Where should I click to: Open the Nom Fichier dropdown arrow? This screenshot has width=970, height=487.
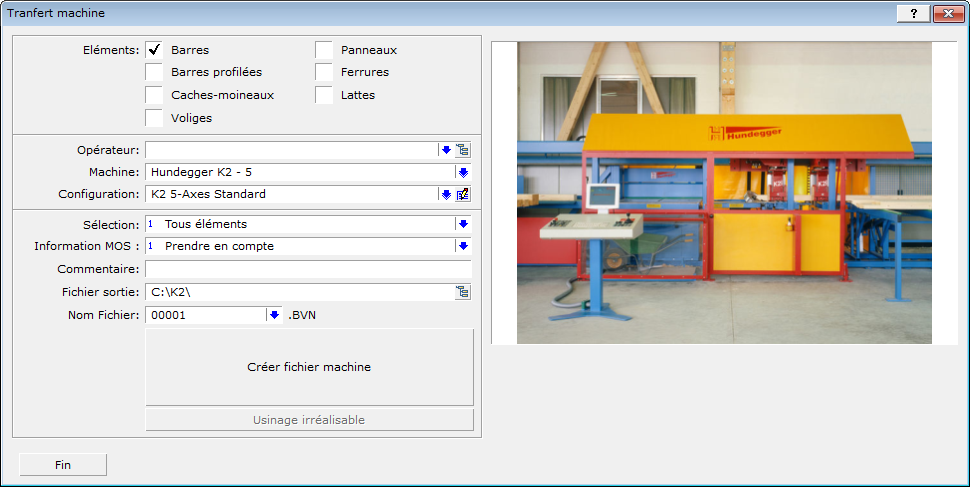coord(274,315)
